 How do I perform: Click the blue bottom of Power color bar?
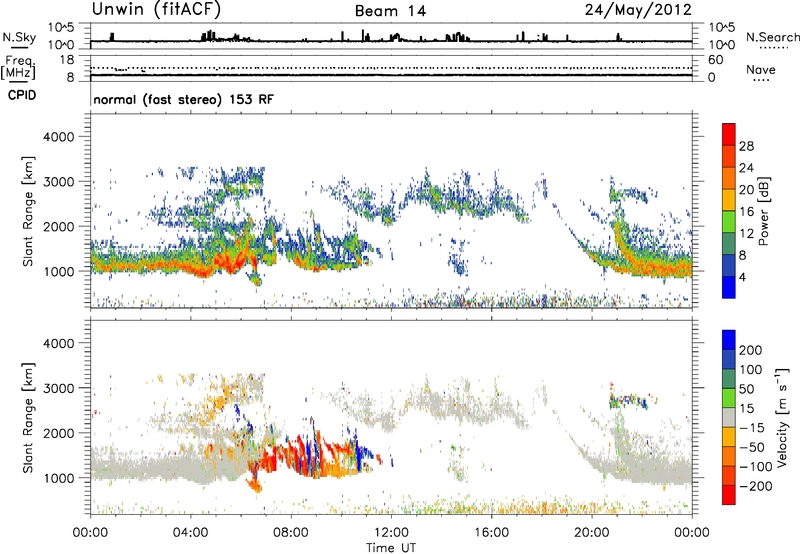(x=729, y=287)
